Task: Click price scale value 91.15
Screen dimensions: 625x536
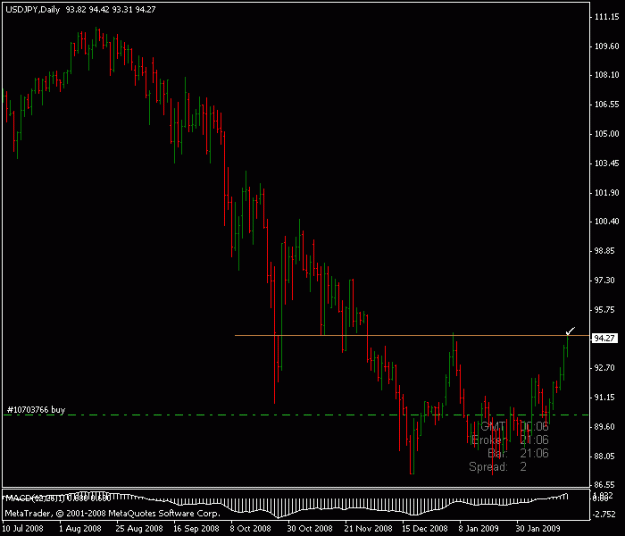Action: click(x=605, y=397)
